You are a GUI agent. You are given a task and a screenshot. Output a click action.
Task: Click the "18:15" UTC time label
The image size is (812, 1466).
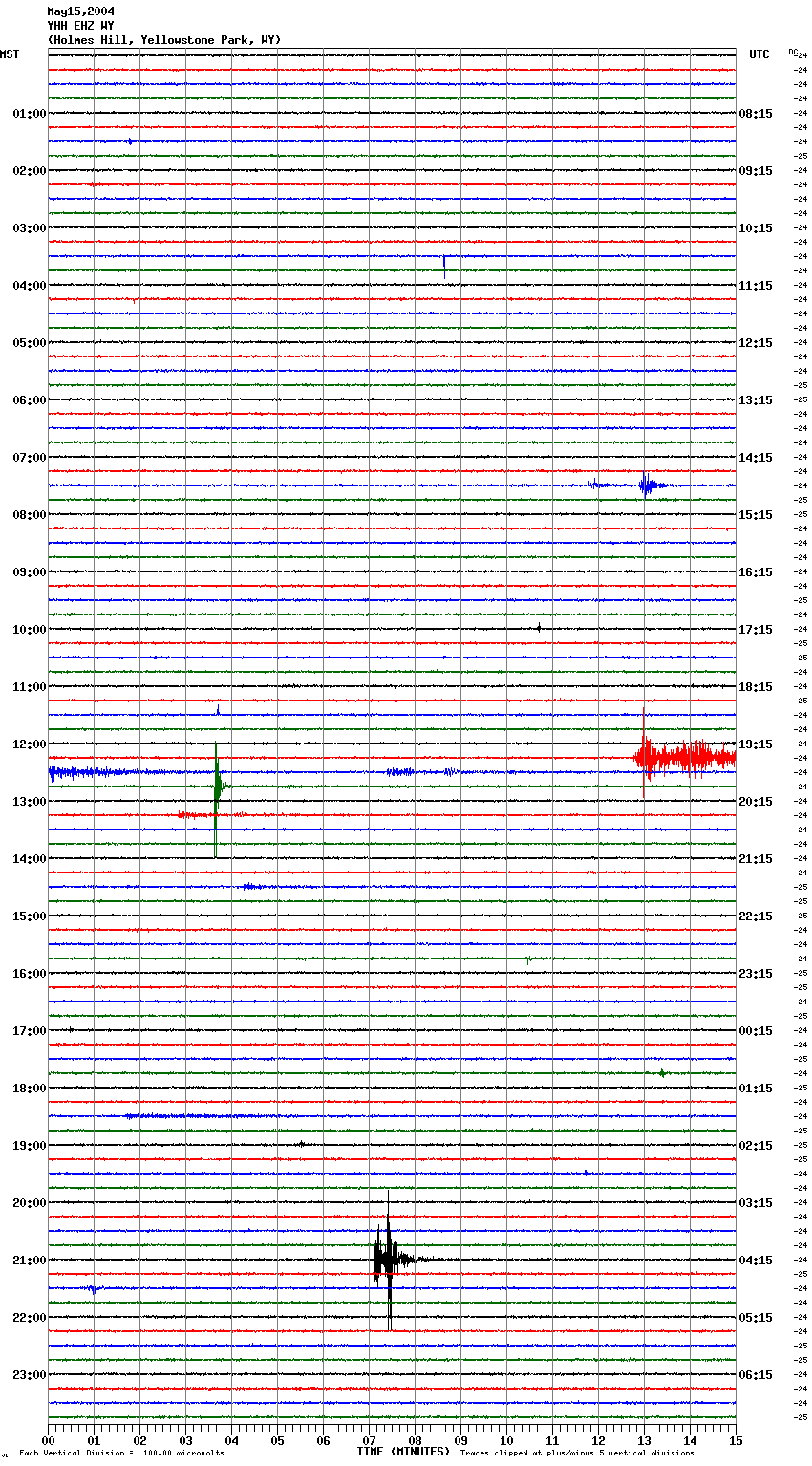click(756, 687)
